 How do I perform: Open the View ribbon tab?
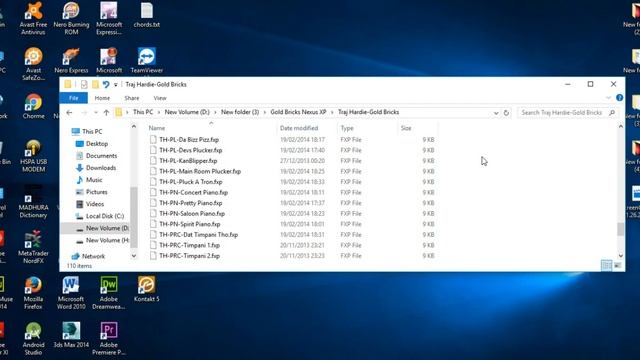(160, 98)
